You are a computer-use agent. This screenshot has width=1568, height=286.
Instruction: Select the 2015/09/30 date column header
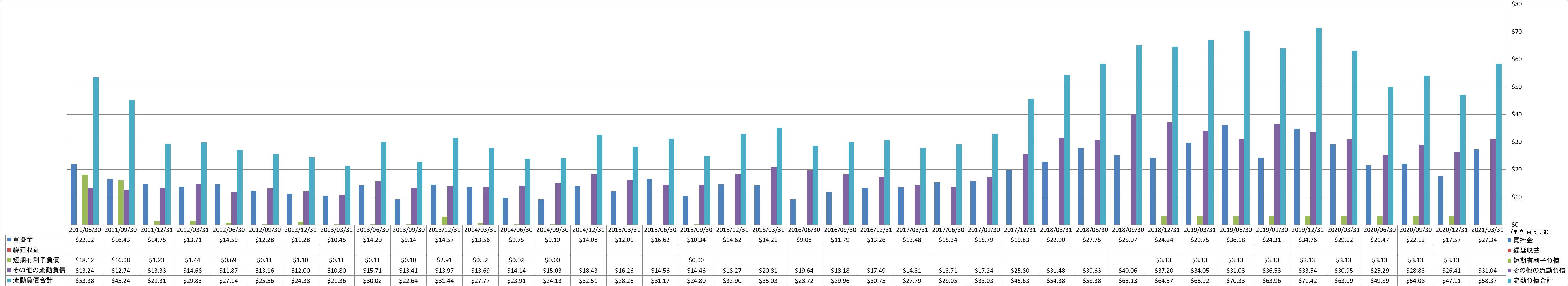click(696, 230)
